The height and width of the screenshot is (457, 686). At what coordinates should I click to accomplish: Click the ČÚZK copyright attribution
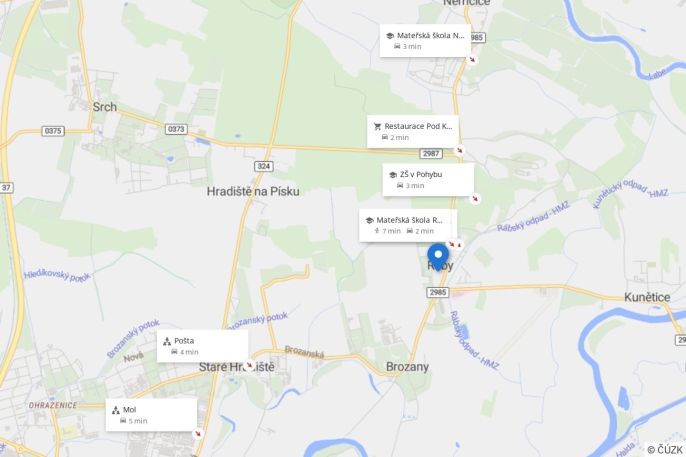(x=665, y=450)
